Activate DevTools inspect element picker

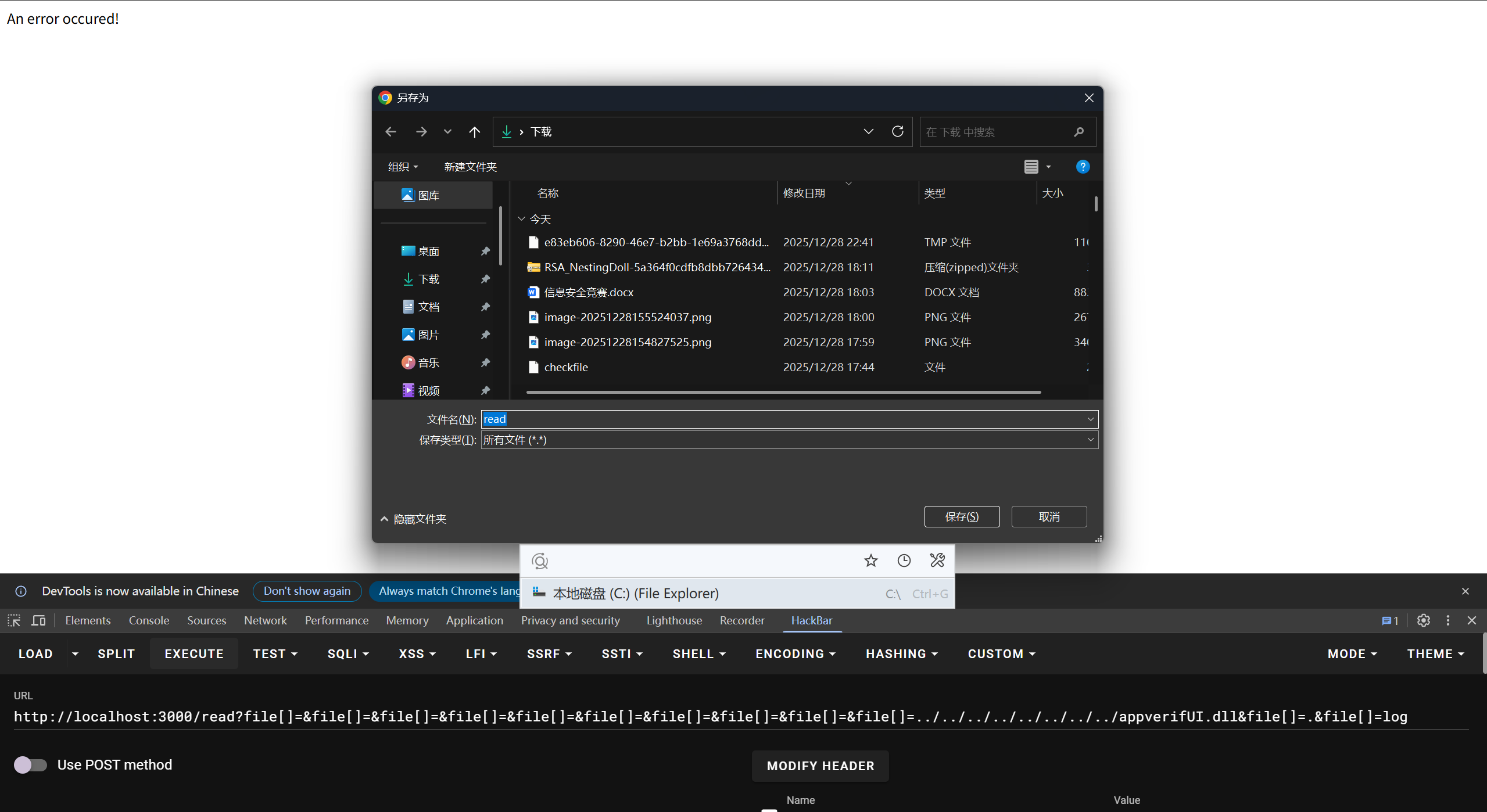point(14,620)
